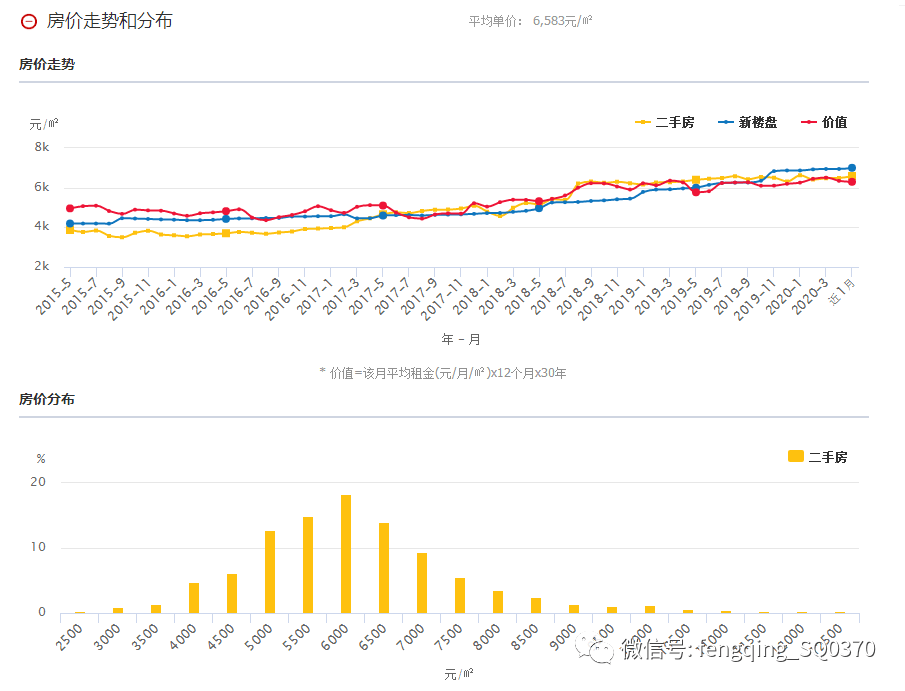The width and height of the screenshot is (905, 691).
Task: Collapse the 房价走势和分布 section via red minus icon
Action: click(29, 21)
